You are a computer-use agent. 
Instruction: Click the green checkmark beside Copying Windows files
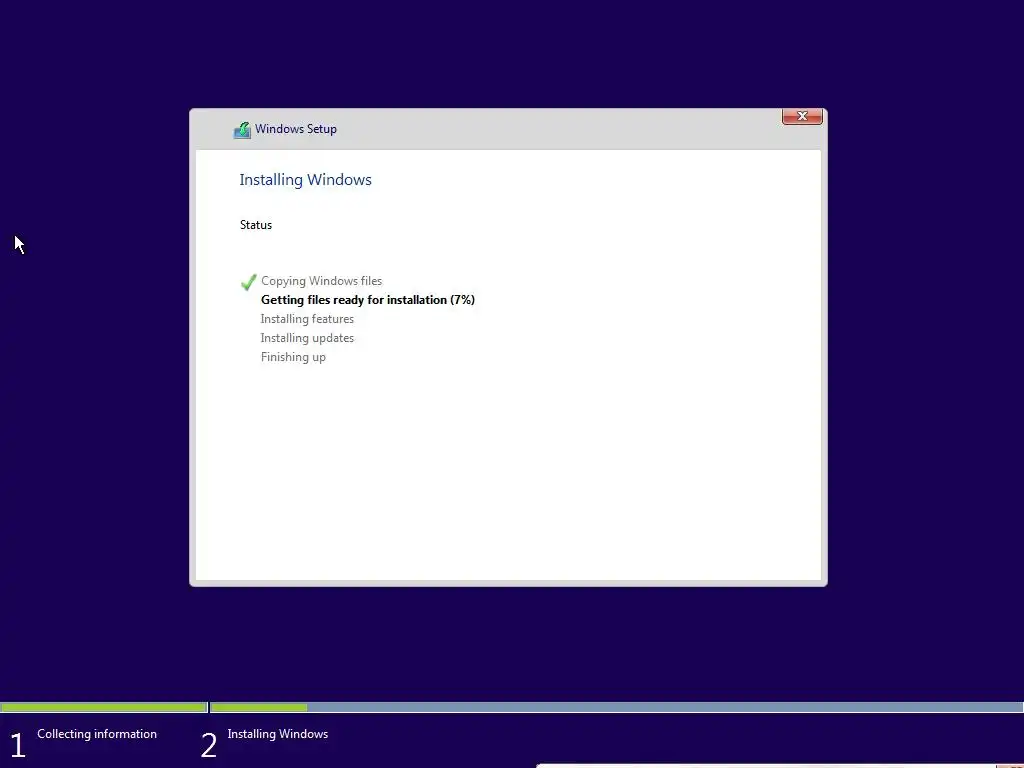click(x=248, y=282)
